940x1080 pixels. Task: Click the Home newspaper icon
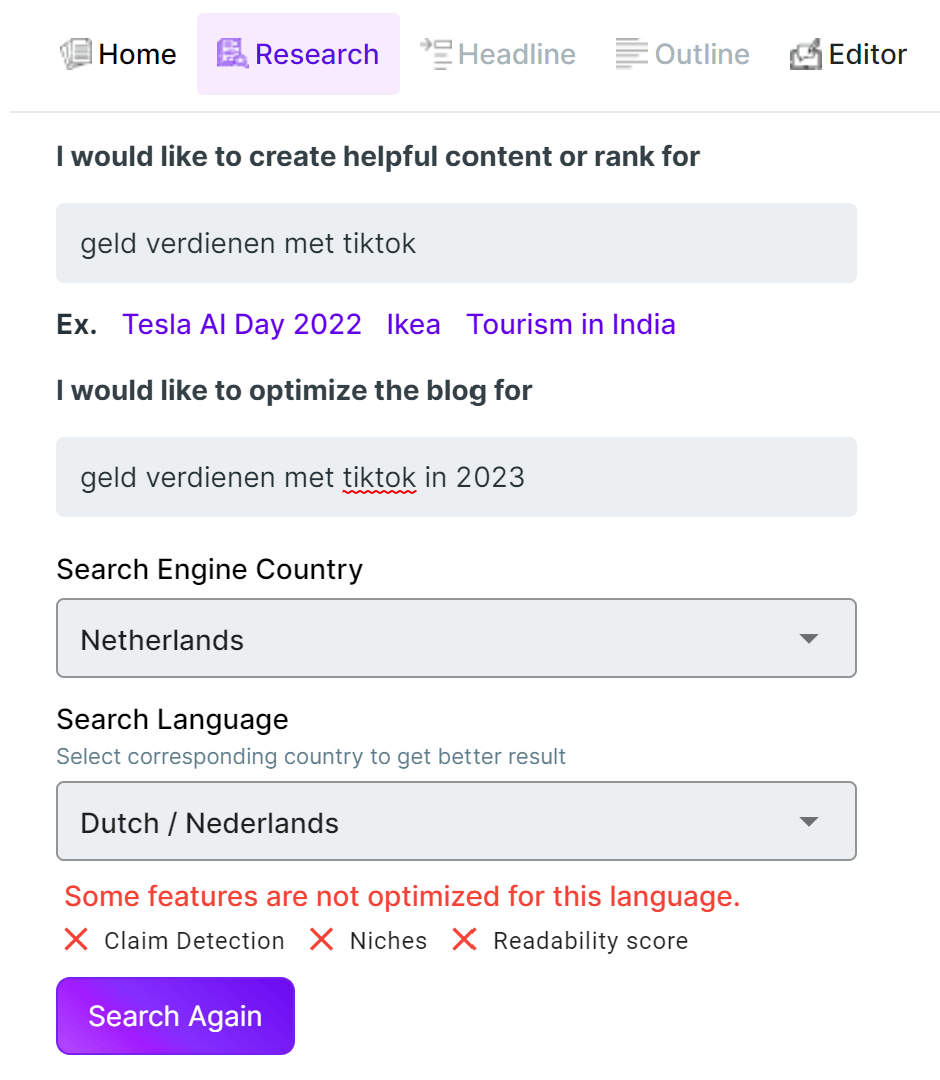[x=76, y=54]
